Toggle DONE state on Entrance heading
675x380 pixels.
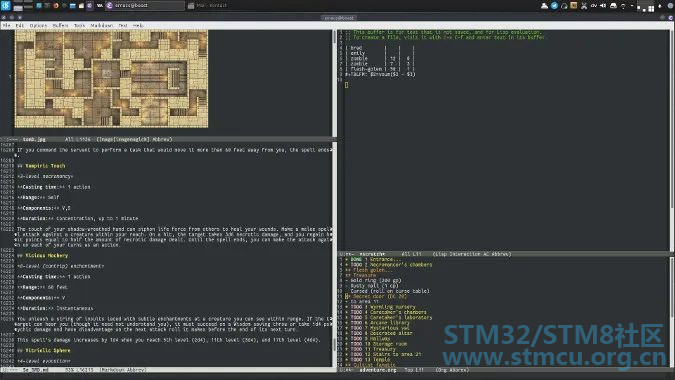tap(356, 260)
